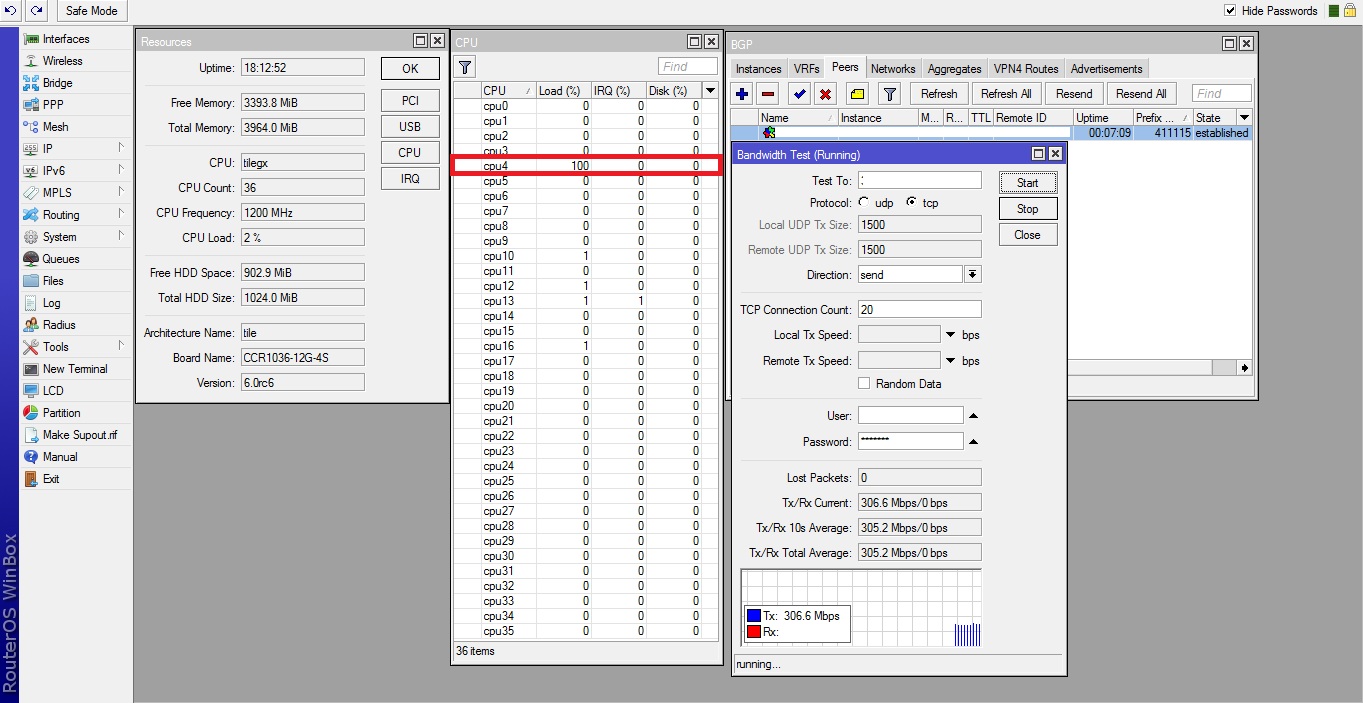
Task: Open CPU table column dropdown
Action: (710, 90)
